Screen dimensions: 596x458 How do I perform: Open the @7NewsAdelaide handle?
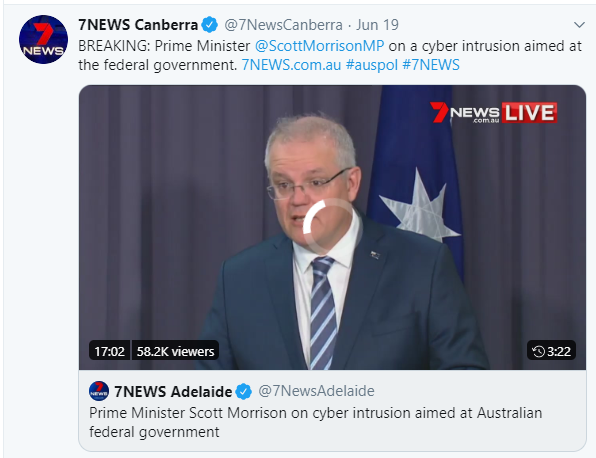pos(316,391)
